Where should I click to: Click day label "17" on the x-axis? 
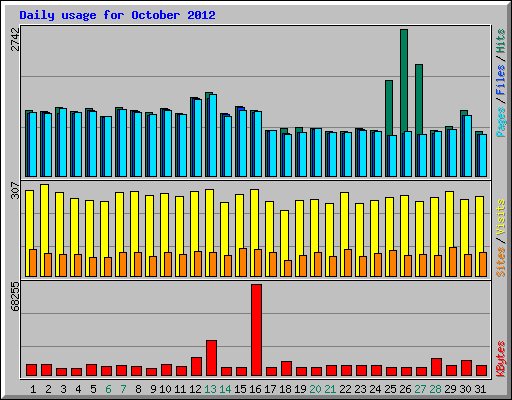[x=270, y=389]
